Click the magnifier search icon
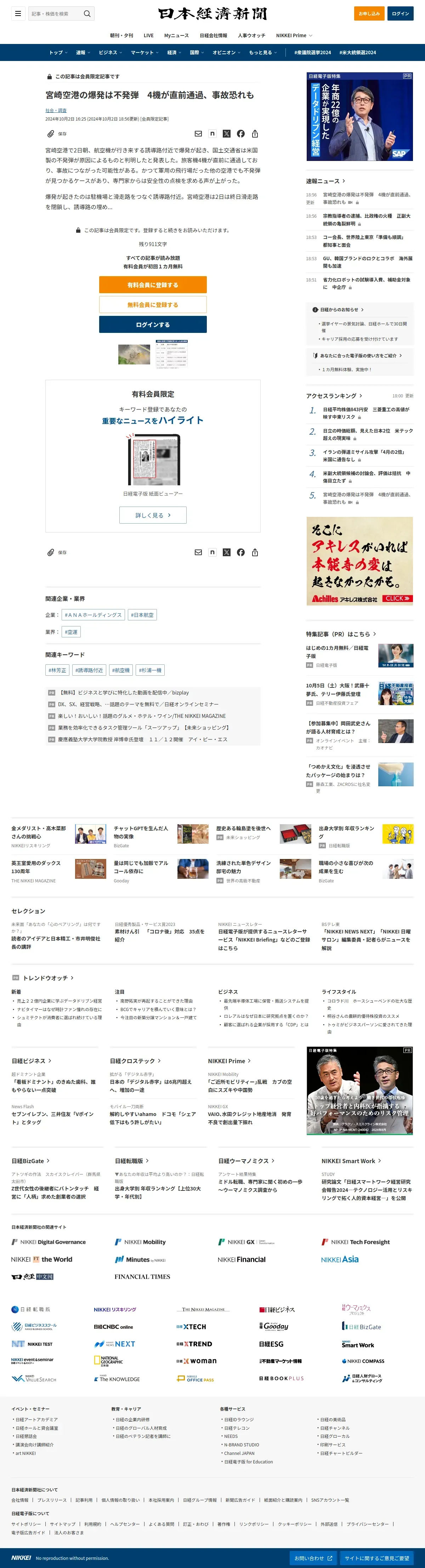The height and width of the screenshot is (1568, 425). 87,13
